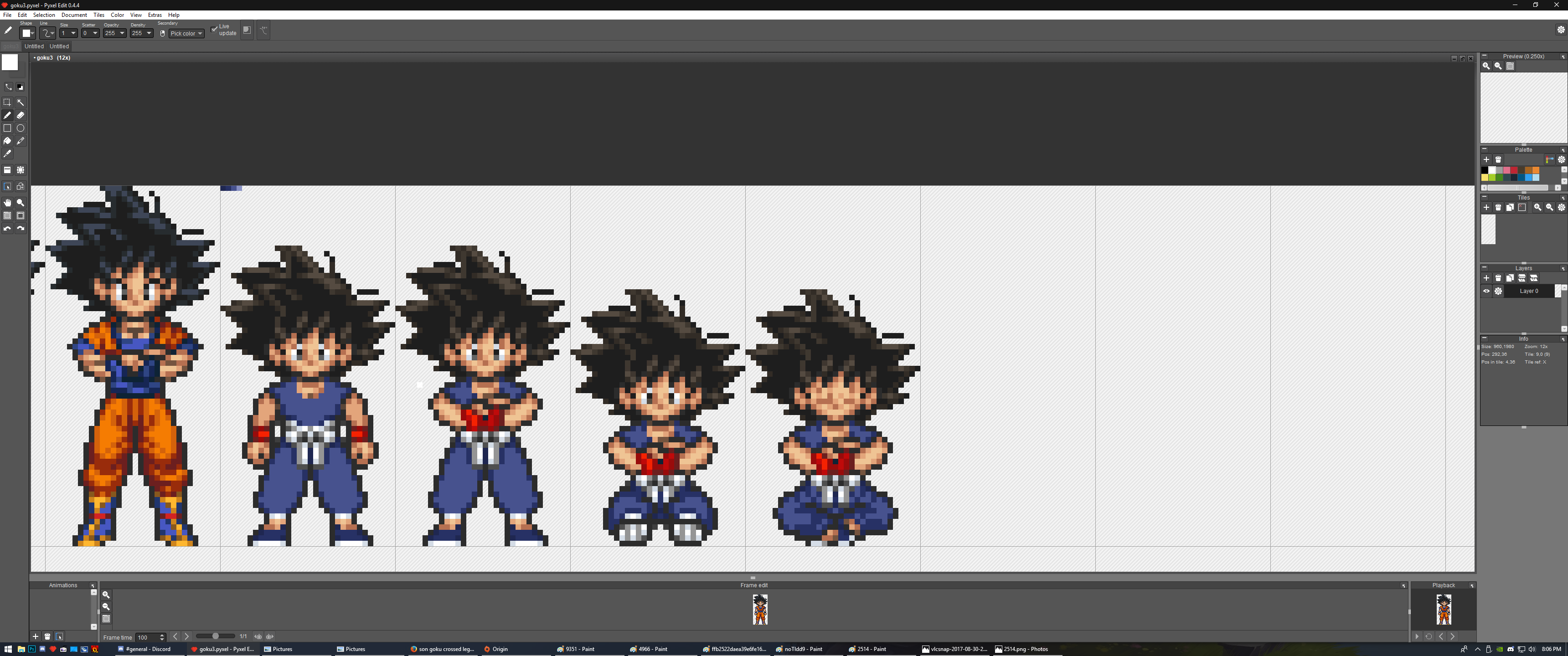Collapse the Layers panel
Viewport: 1568px width, 656px height.
[1485, 268]
